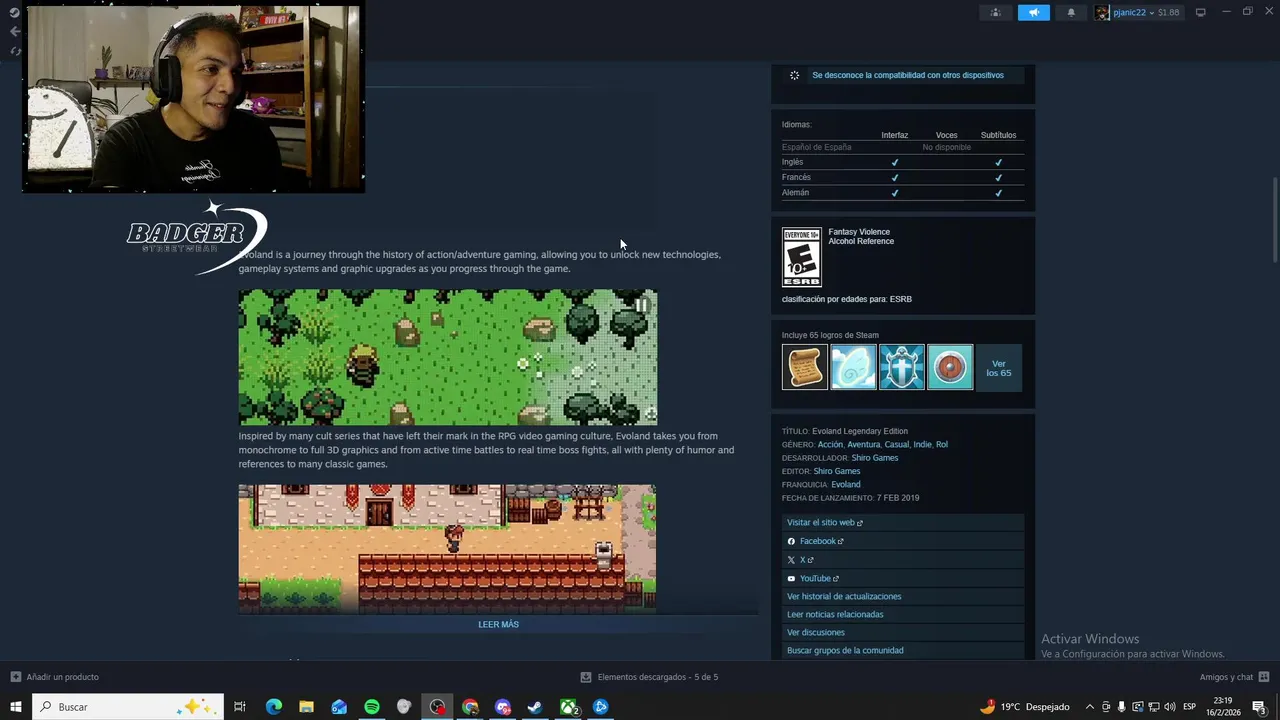Open the Evoland franchise link
Image resolution: width=1280 pixels, height=720 pixels.
click(x=846, y=484)
